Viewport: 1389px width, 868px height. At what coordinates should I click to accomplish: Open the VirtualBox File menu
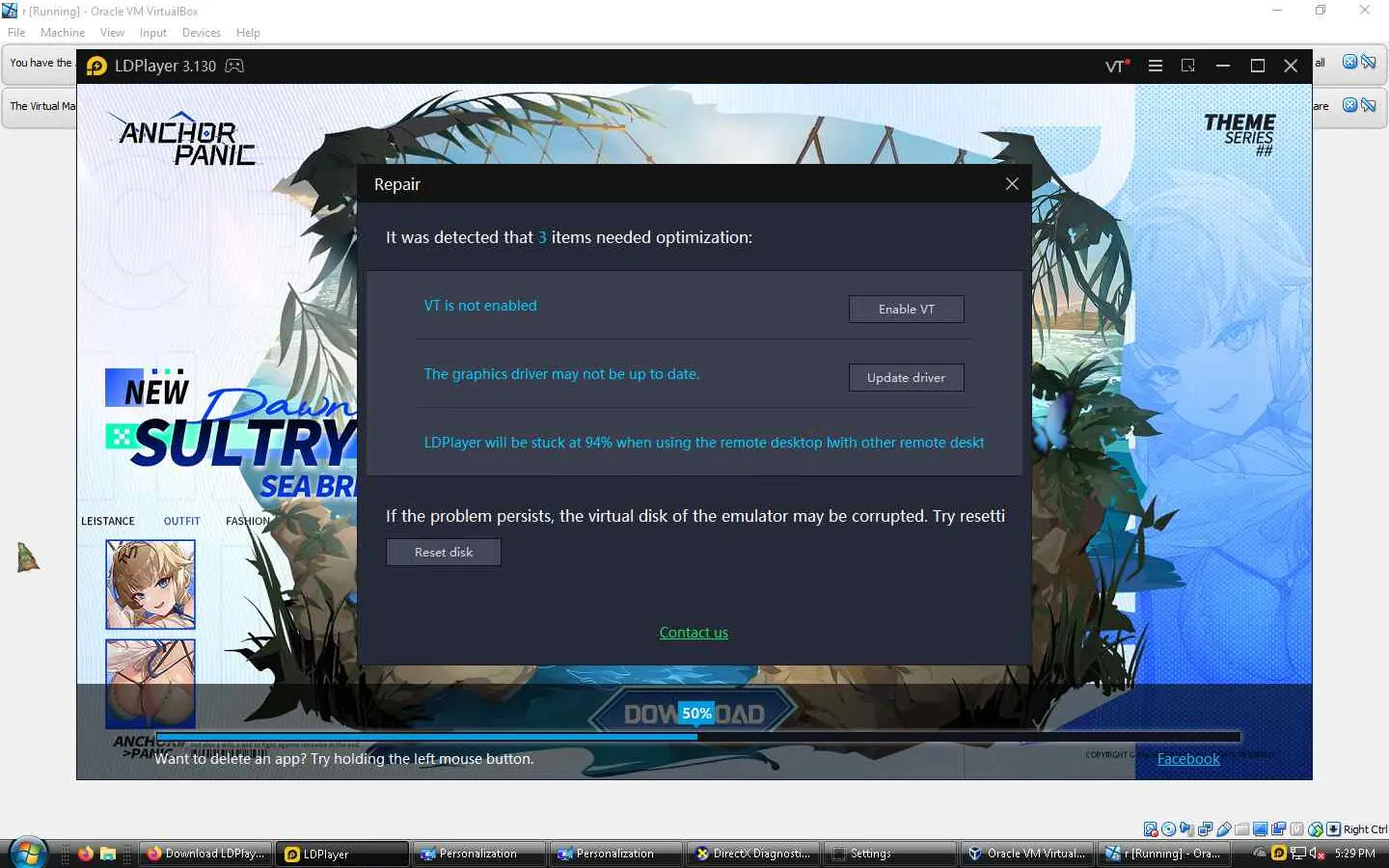[16, 33]
